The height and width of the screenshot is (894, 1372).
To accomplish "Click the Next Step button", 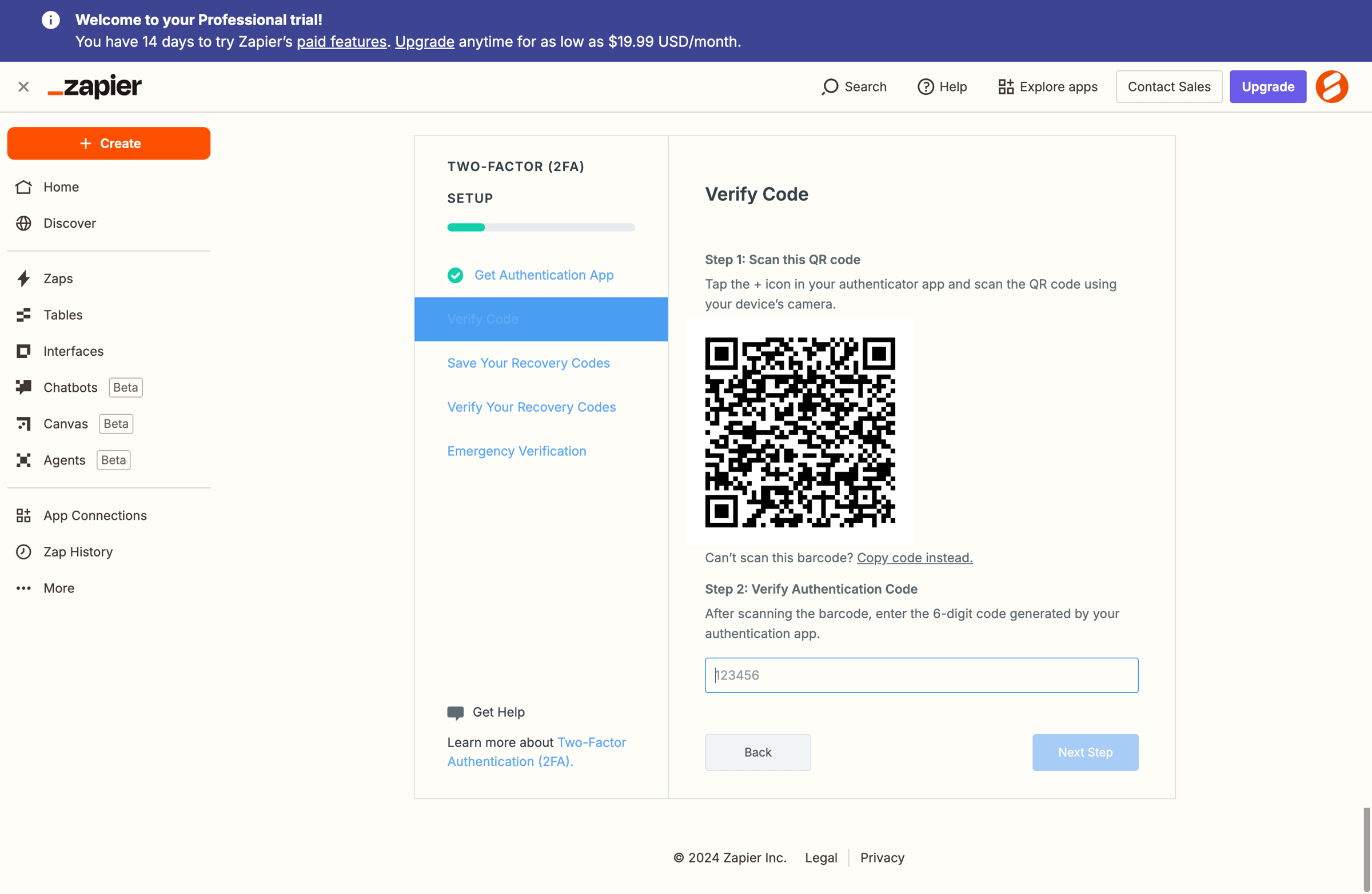I will click(1085, 753).
